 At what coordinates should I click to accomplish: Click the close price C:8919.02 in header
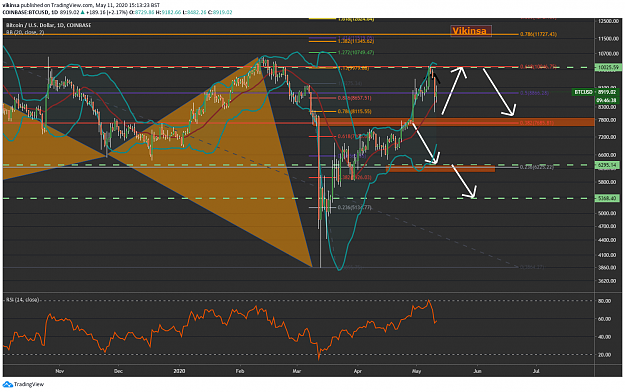[x=220, y=12]
